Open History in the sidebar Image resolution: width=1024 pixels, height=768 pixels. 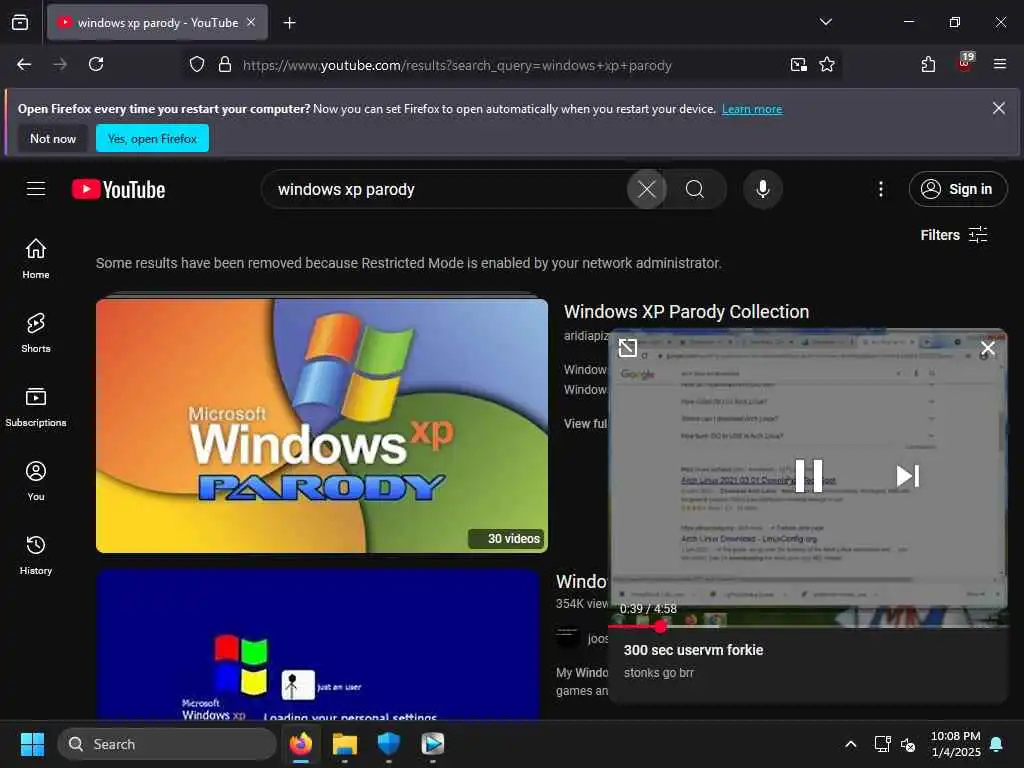[x=36, y=555]
